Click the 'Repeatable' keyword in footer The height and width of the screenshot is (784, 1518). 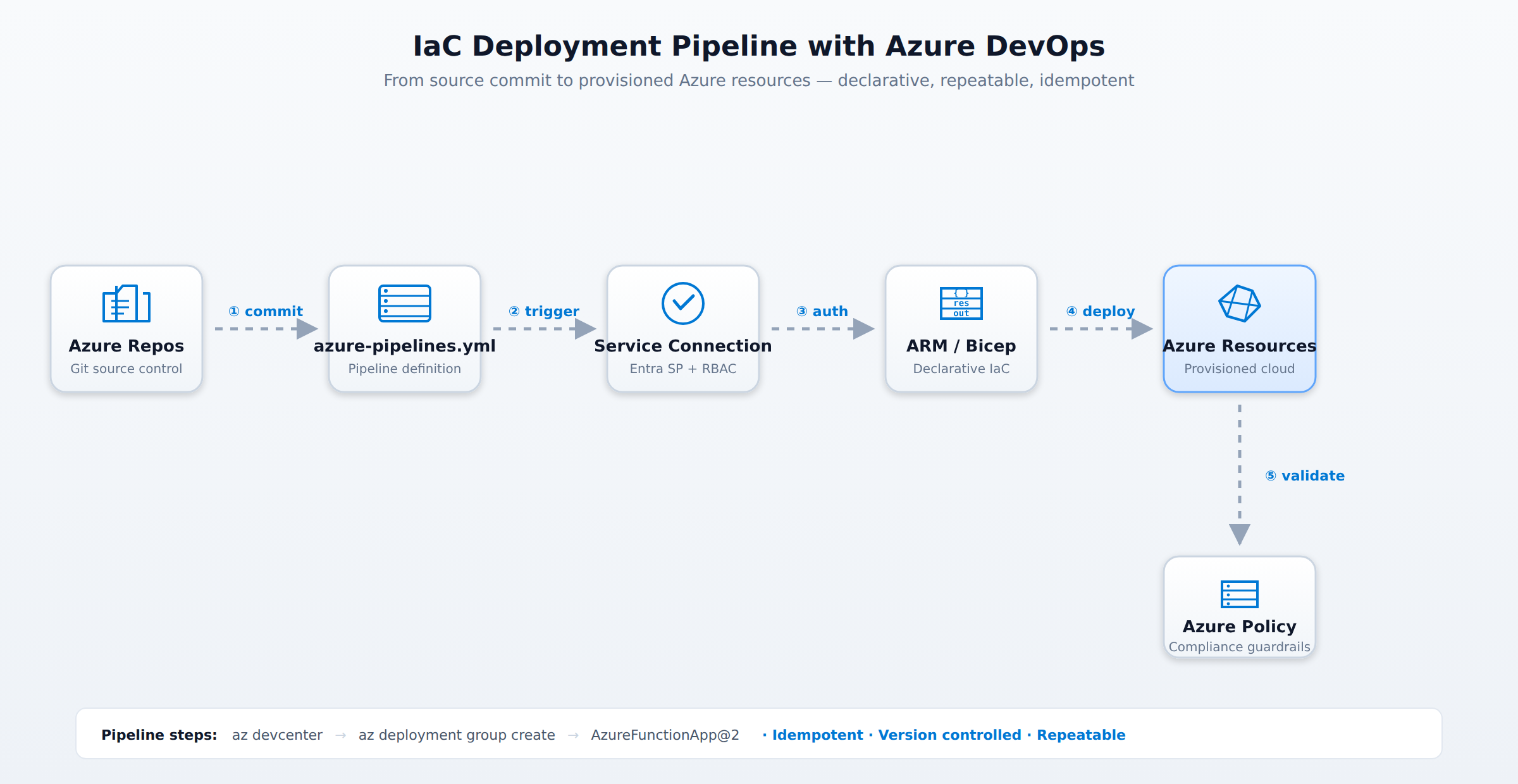click(x=1082, y=735)
